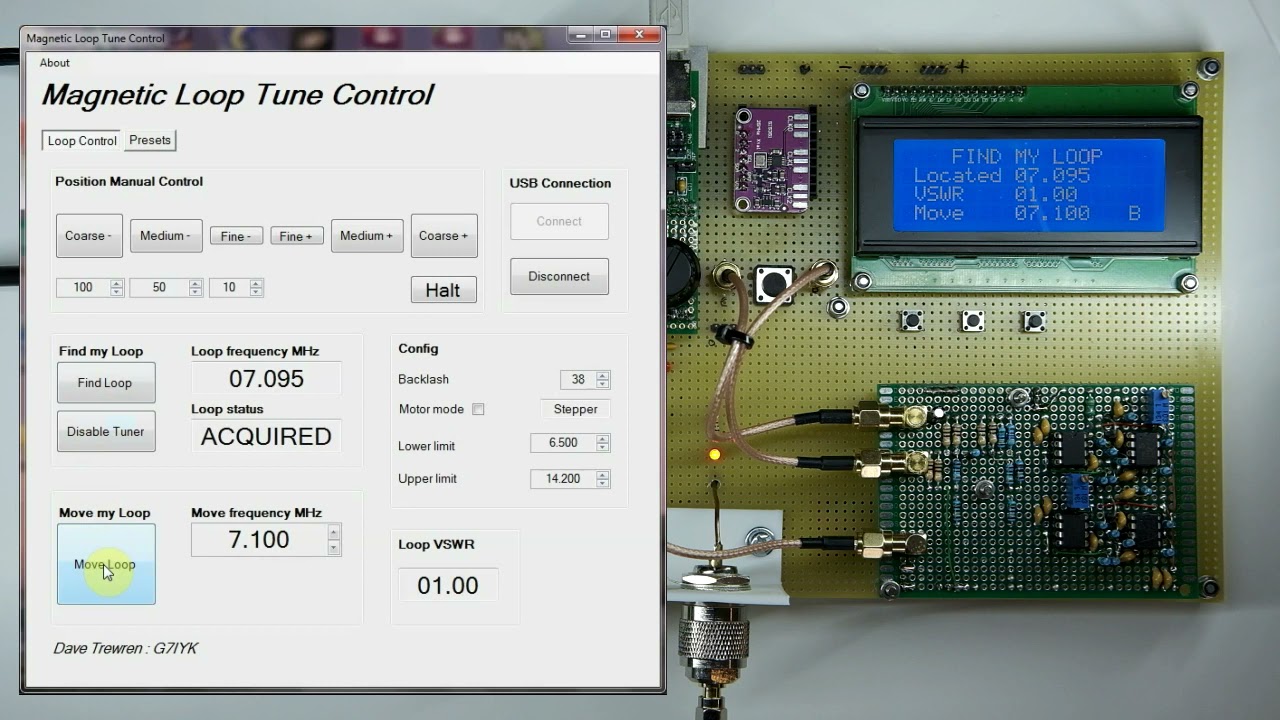The height and width of the screenshot is (720, 1280).
Task: Decrease the coarse step value 100
Action: pyautogui.click(x=117, y=292)
